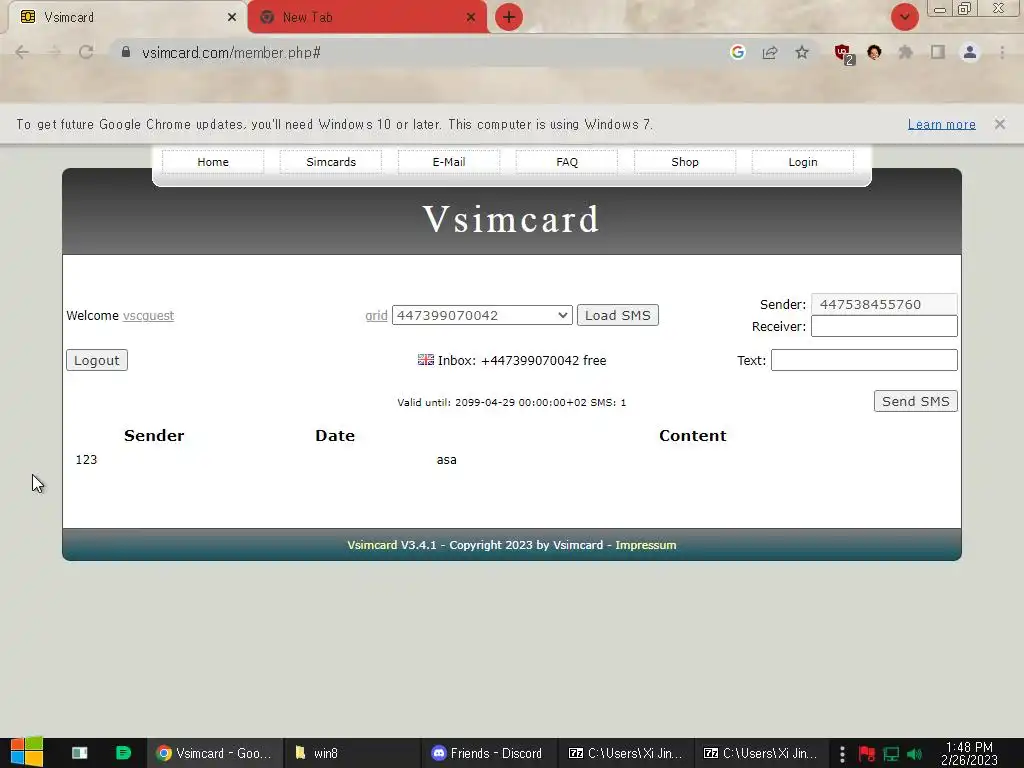Open the first 7-Zip C:\Users taskbar item
Screen dimensions: 1024x768
[x=626, y=753]
